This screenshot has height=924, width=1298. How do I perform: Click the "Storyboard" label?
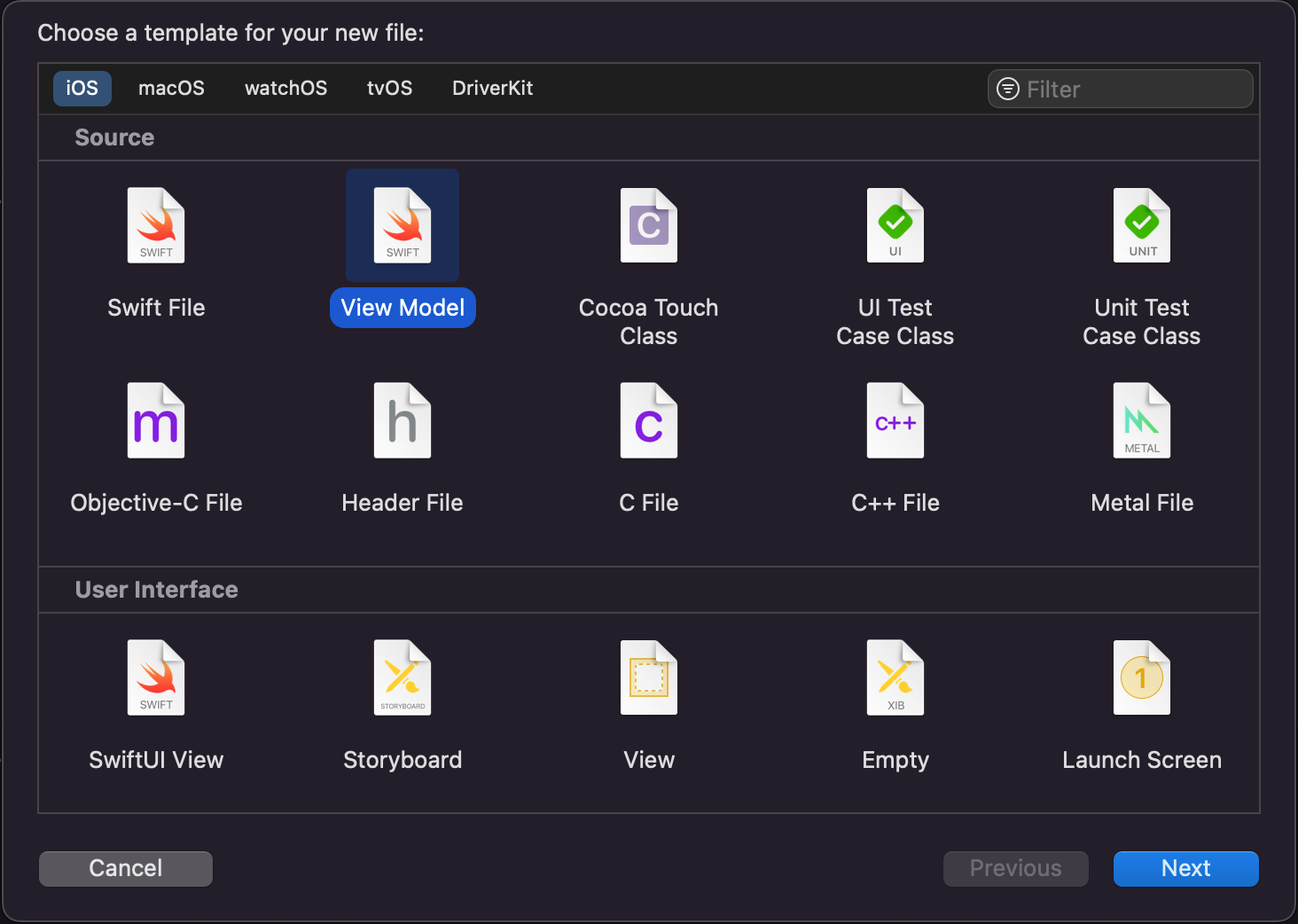403,760
